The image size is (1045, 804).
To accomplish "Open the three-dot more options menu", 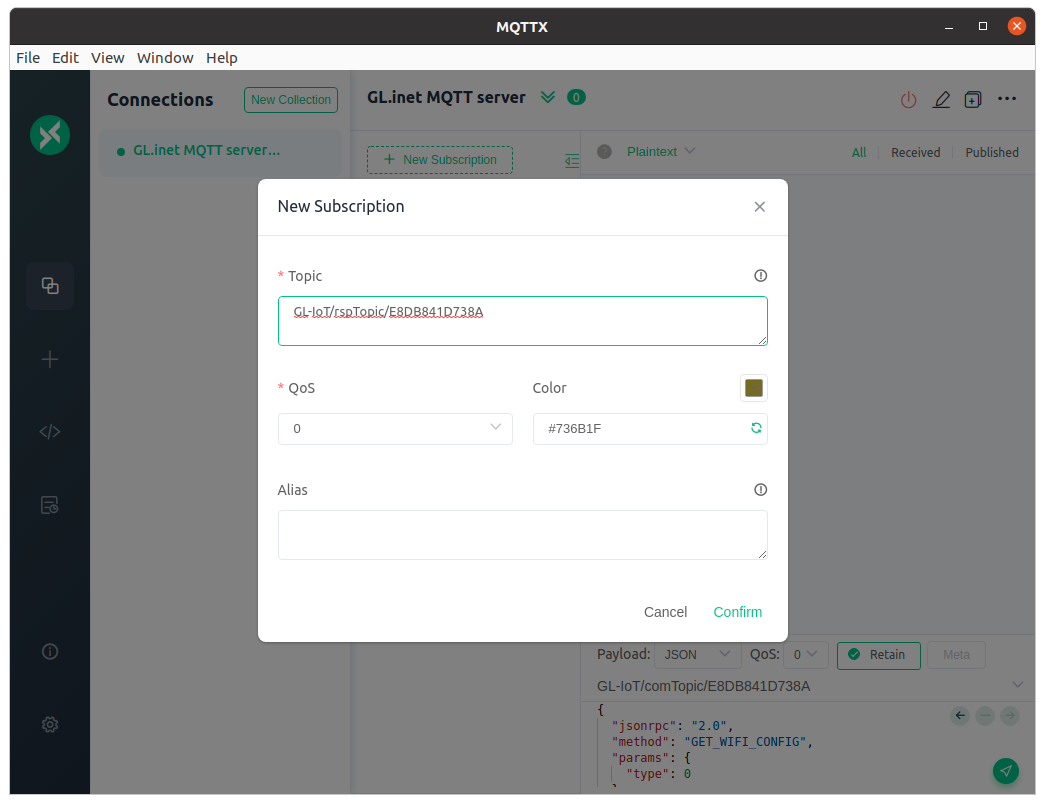I will 1007,99.
